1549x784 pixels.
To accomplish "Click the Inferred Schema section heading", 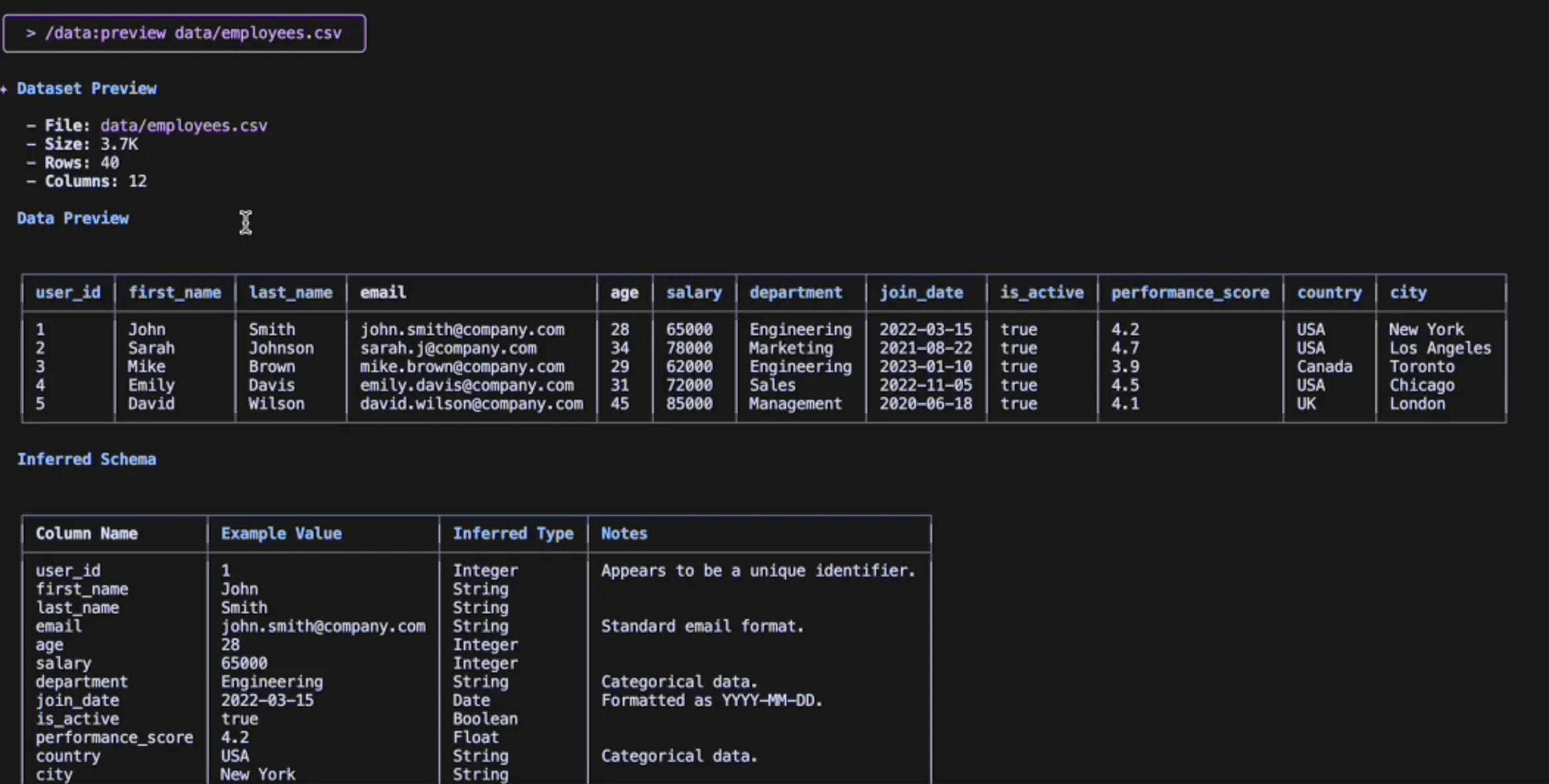I will [87, 460].
